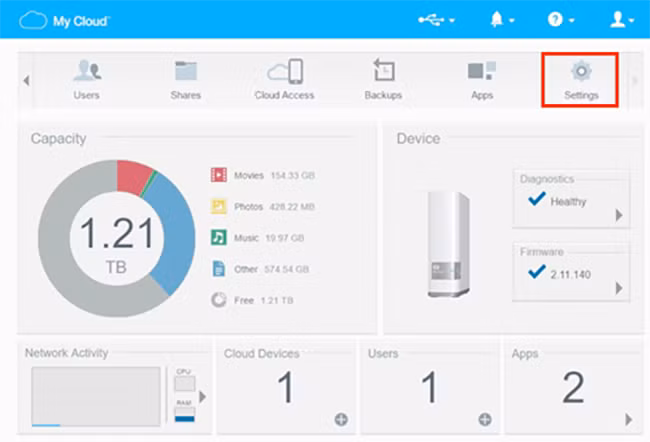
Task: Open the notifications dropdown arrow
Action: coord(512,20)
